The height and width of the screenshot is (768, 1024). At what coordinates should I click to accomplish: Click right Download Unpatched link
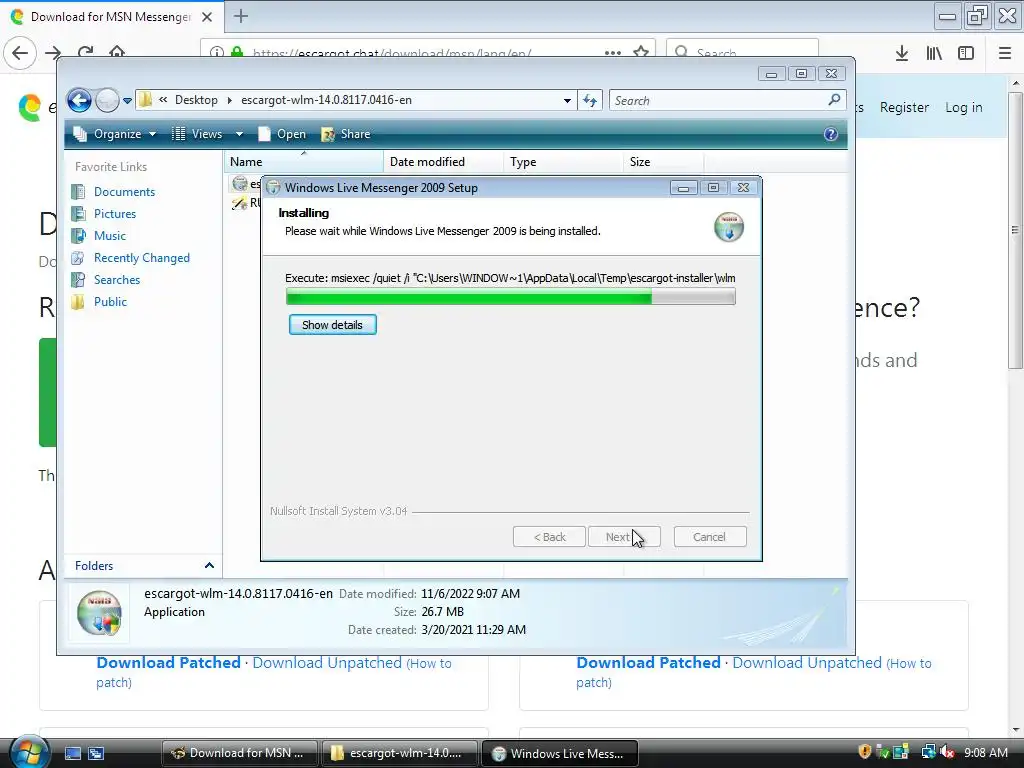pos(807,663)
